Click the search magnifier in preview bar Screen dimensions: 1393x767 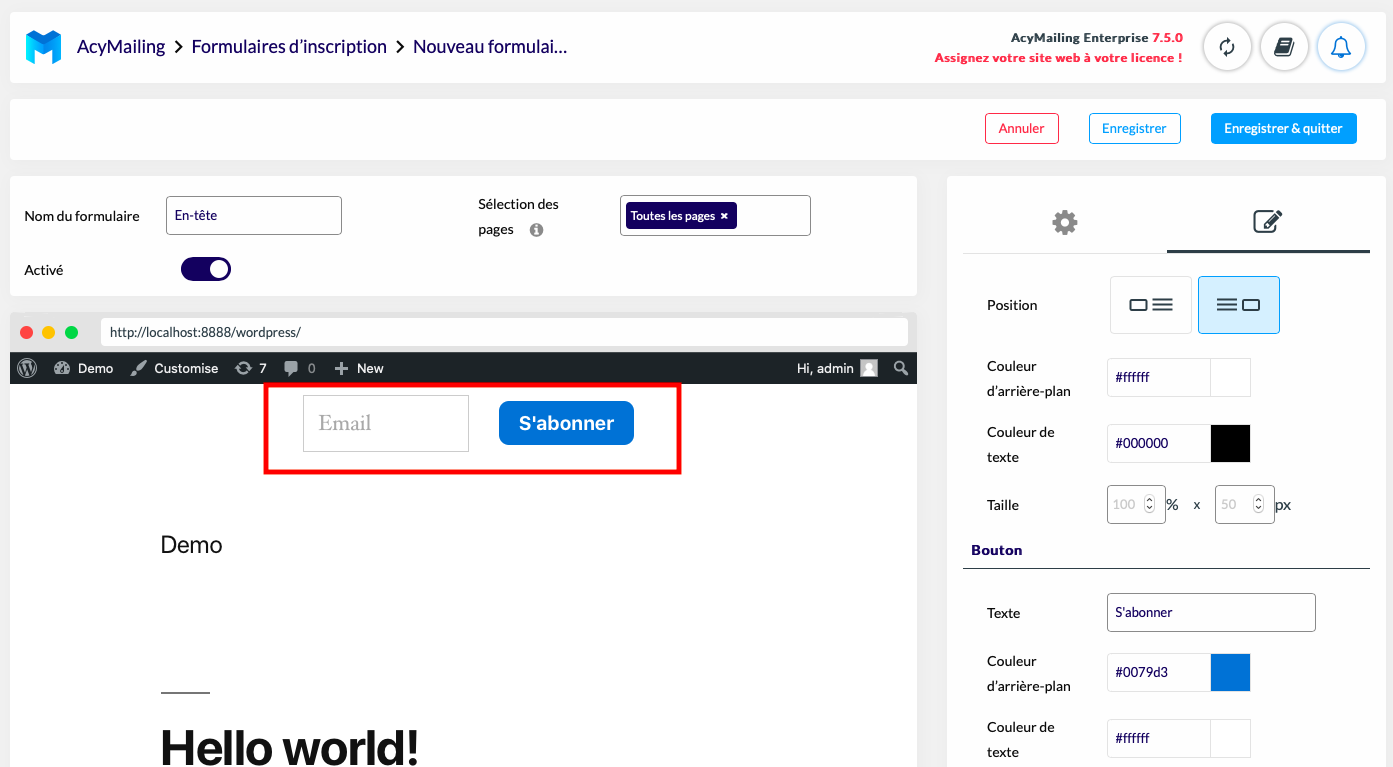901,368
